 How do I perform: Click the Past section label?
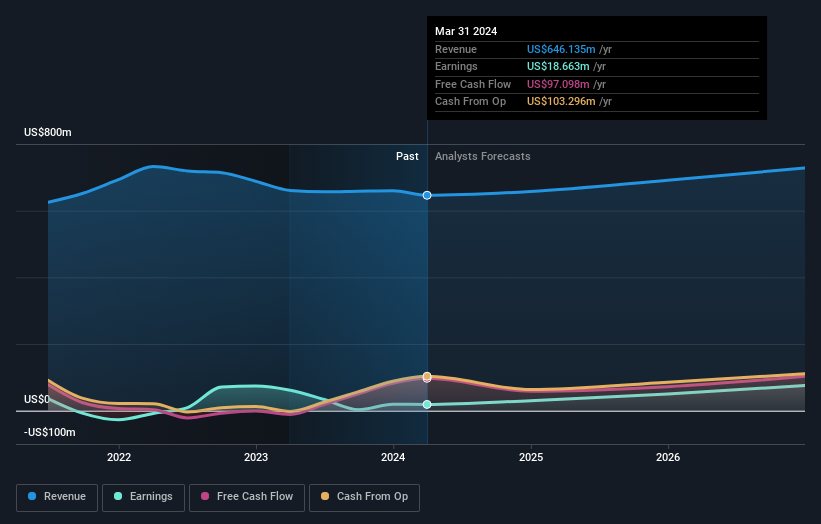coord(407,157)
